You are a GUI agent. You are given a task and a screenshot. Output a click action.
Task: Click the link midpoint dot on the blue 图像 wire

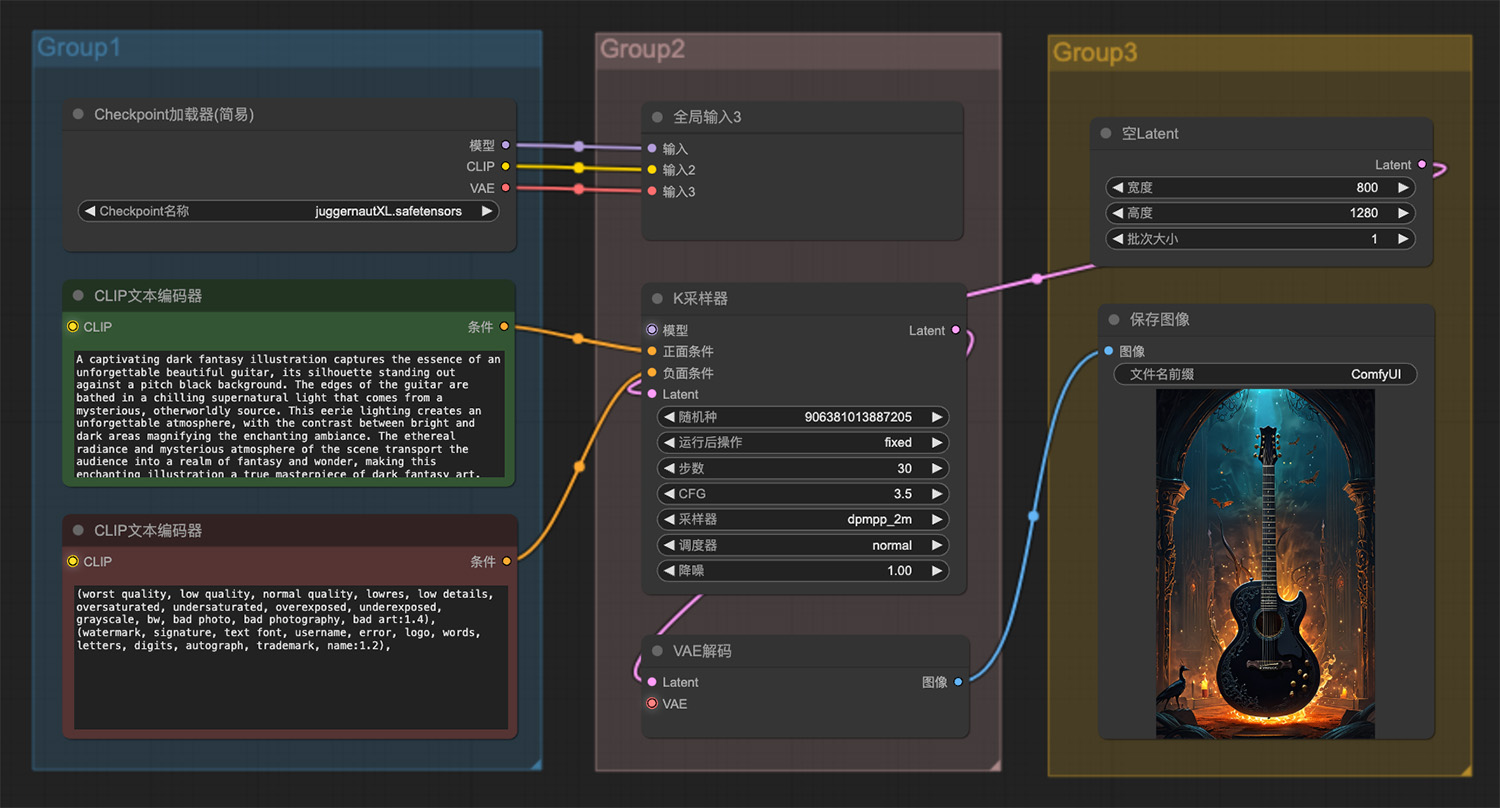(x=1033, y=516)
